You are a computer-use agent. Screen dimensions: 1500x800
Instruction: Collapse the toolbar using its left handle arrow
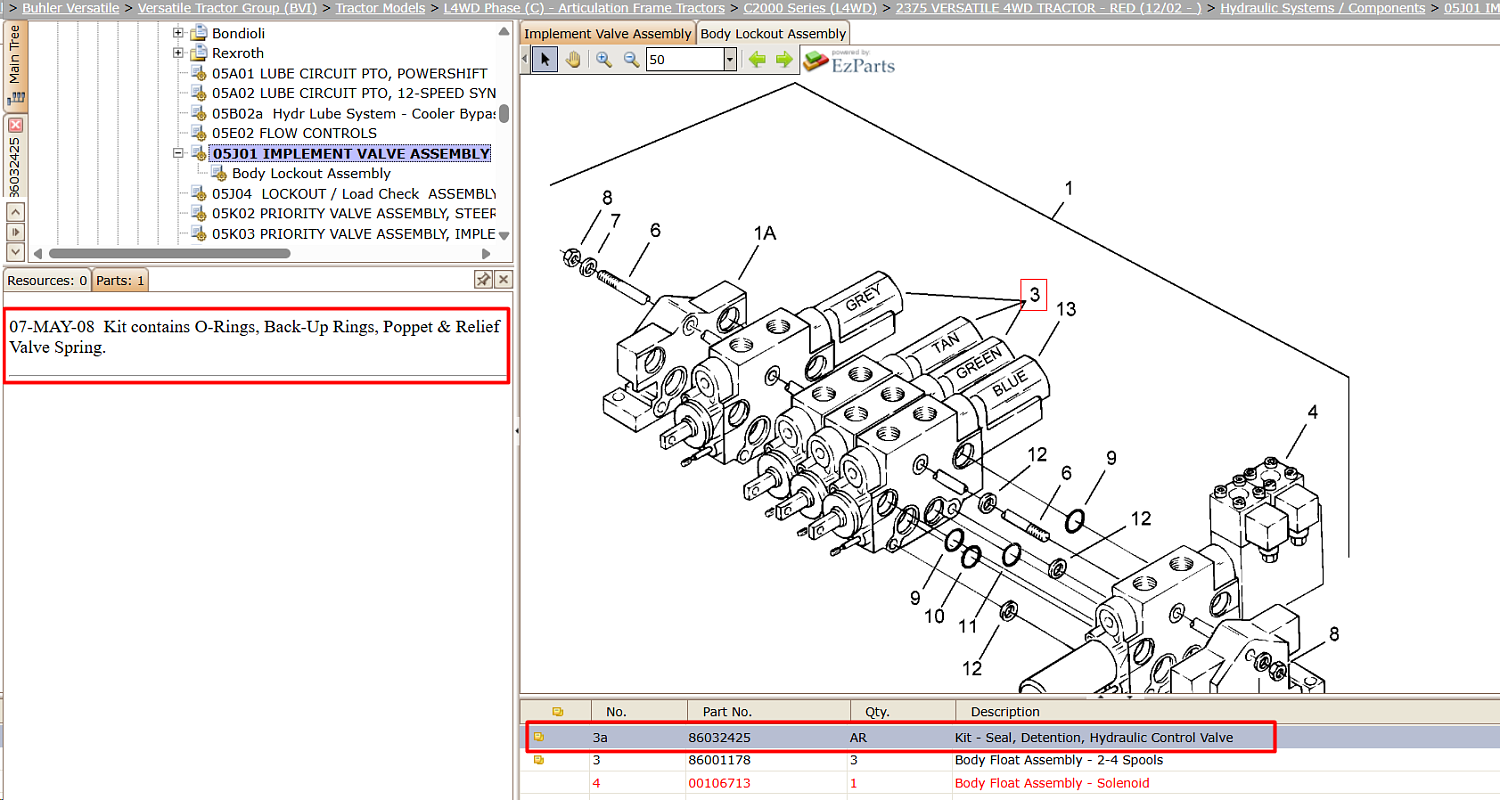pos(524,59)
